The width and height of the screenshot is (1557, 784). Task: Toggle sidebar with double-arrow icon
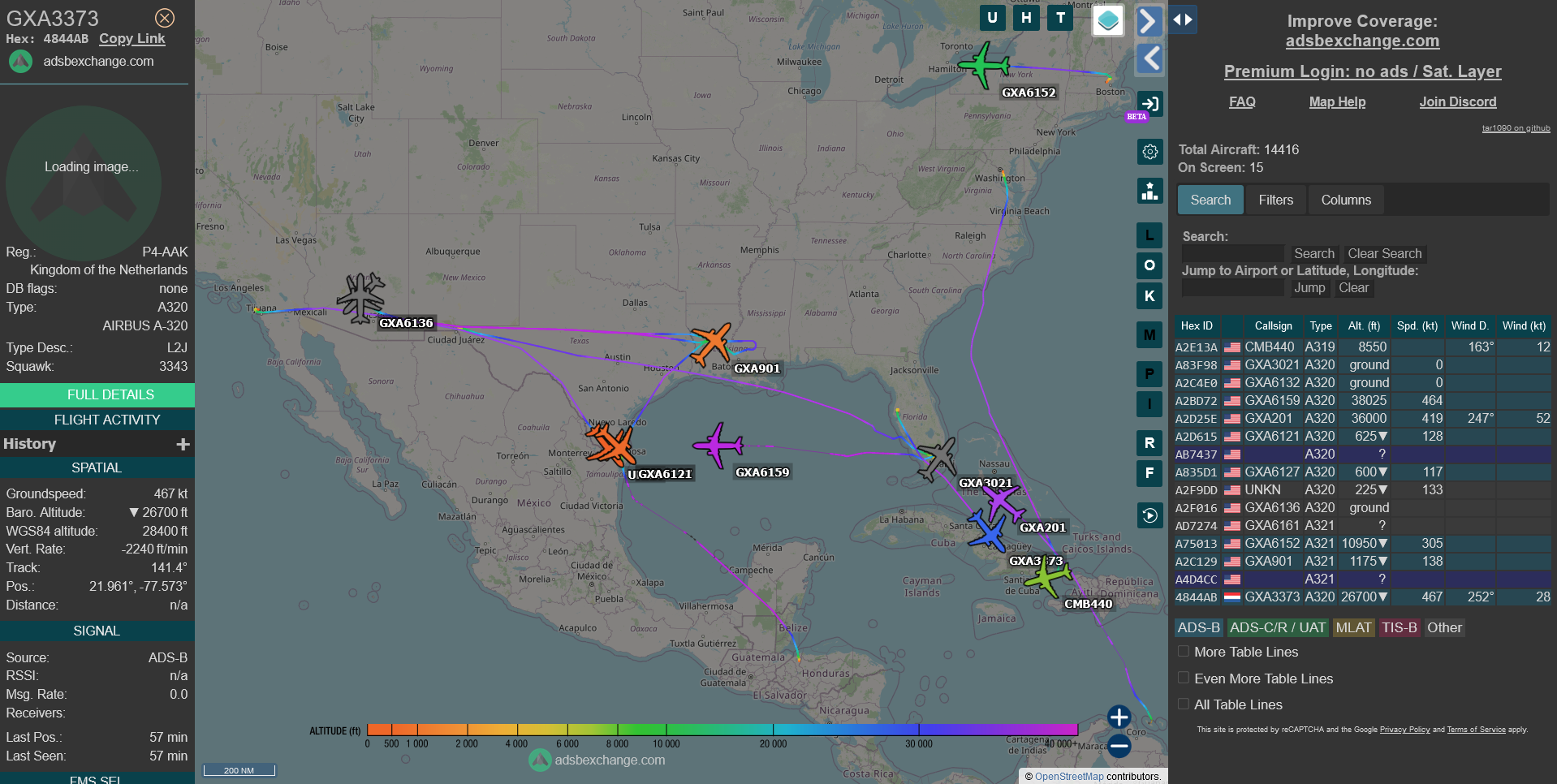tap(1183, 19)
